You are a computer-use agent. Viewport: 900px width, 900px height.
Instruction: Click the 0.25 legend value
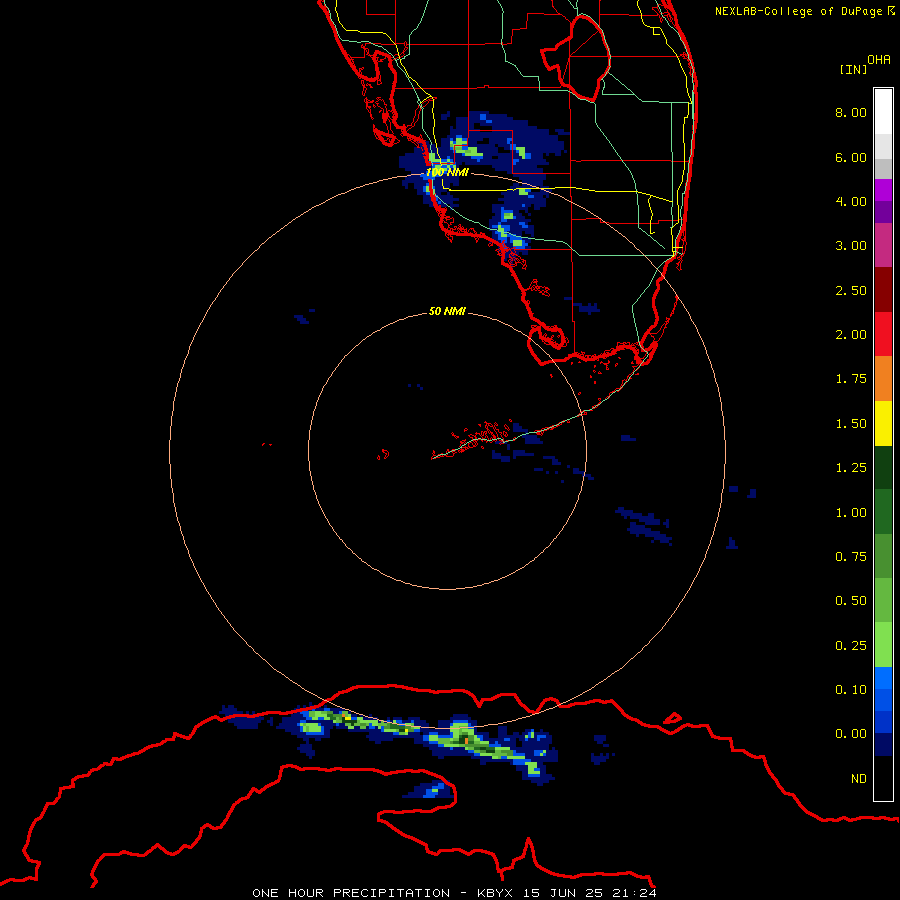coord(851,646)
